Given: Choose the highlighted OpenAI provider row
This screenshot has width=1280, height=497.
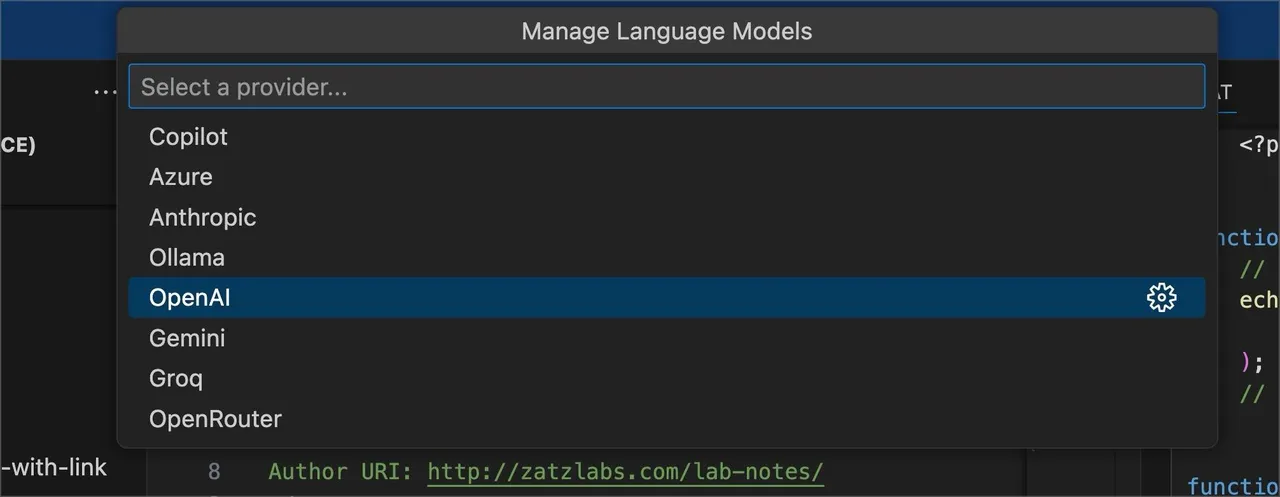Looking at the screenshot, I should click(666, 297).
